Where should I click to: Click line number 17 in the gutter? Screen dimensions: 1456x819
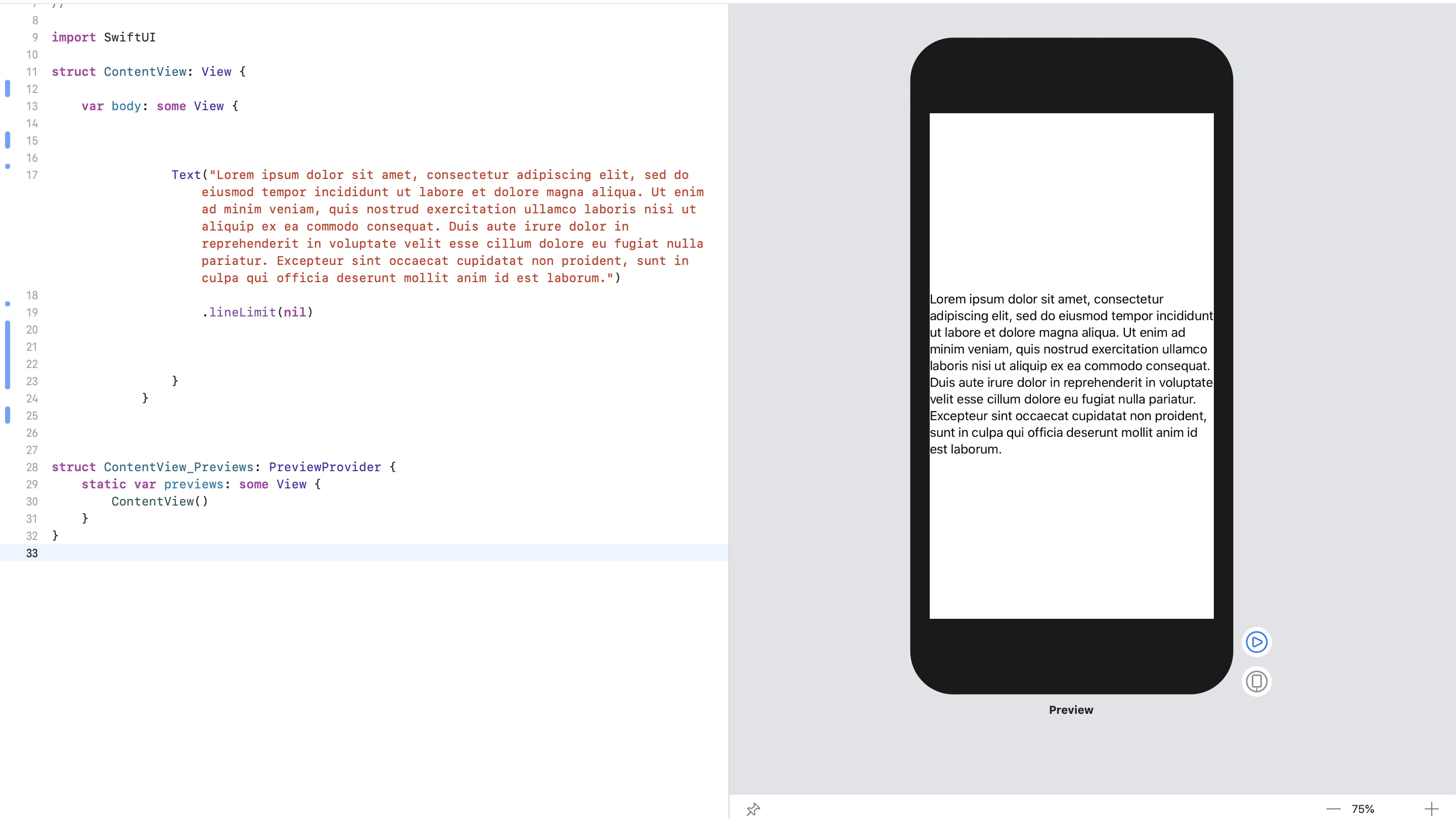pos(32,175)
